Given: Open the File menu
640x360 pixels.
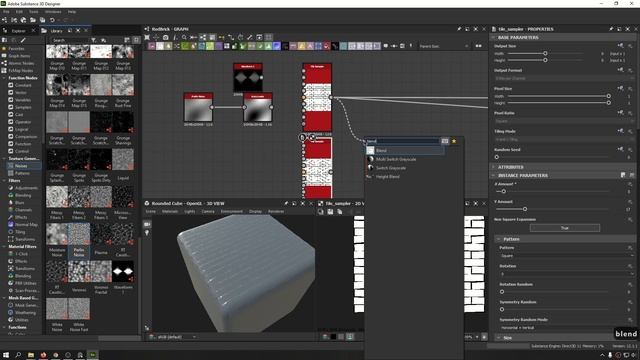Looking at the screenshot, I should pyautogui.click(x=6, y=12).
